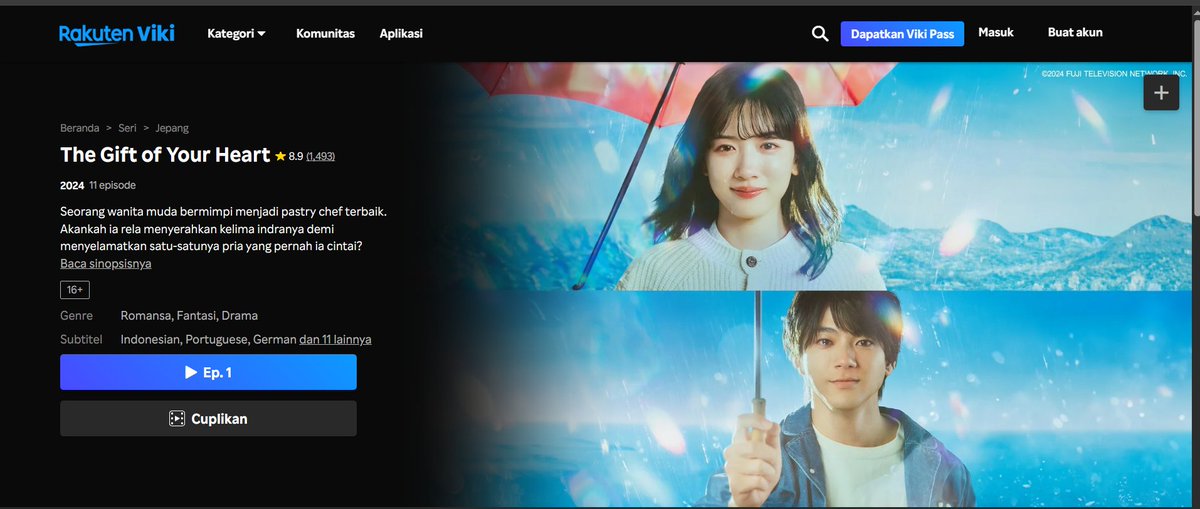Open the Rakuten Viki home logo
Screen dimensions: 1200x509
point(117,34)
